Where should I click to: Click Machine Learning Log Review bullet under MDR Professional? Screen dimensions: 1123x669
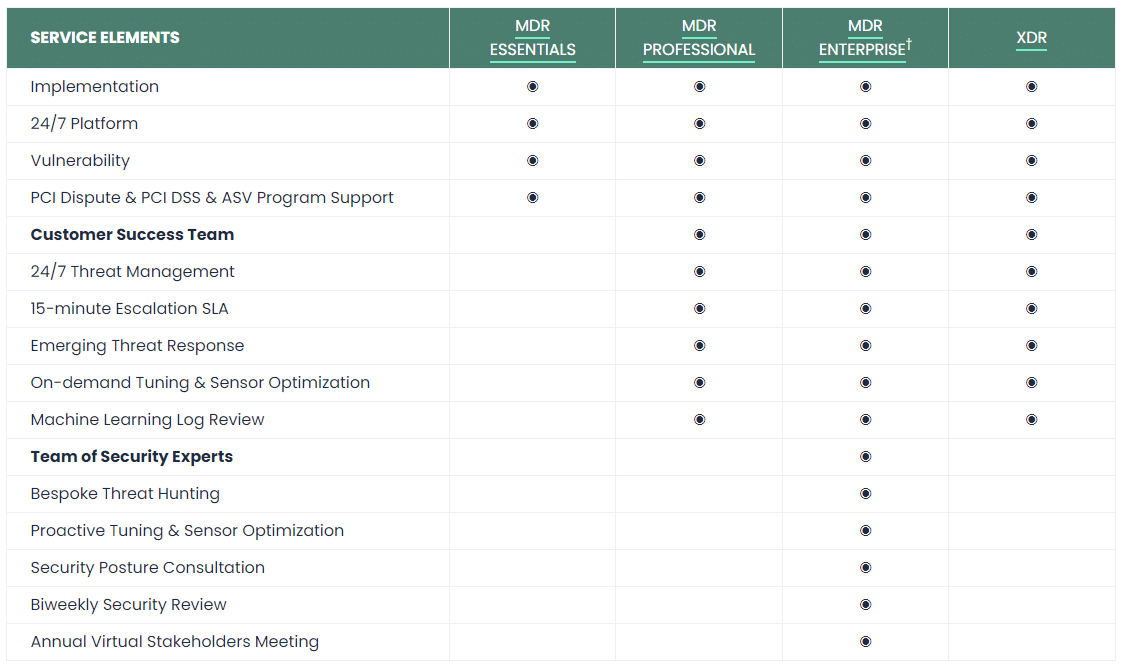(699, 420)
